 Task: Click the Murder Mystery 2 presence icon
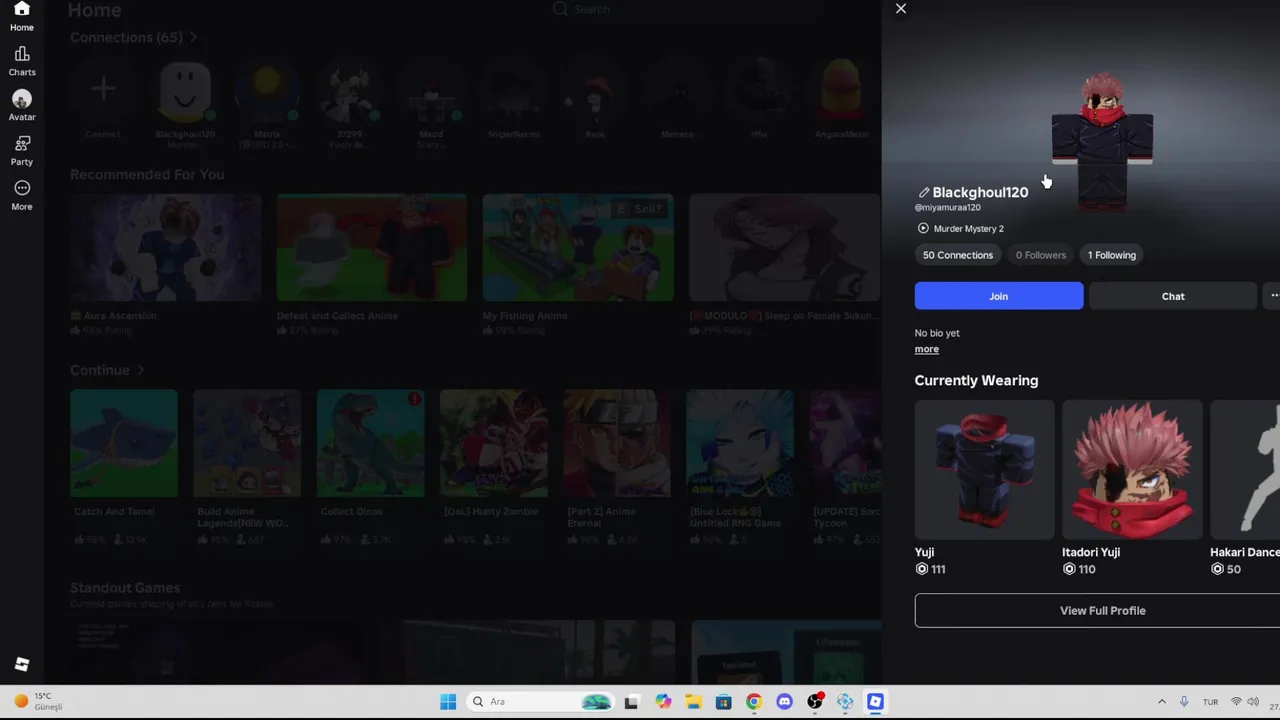[x=923, y=228]
